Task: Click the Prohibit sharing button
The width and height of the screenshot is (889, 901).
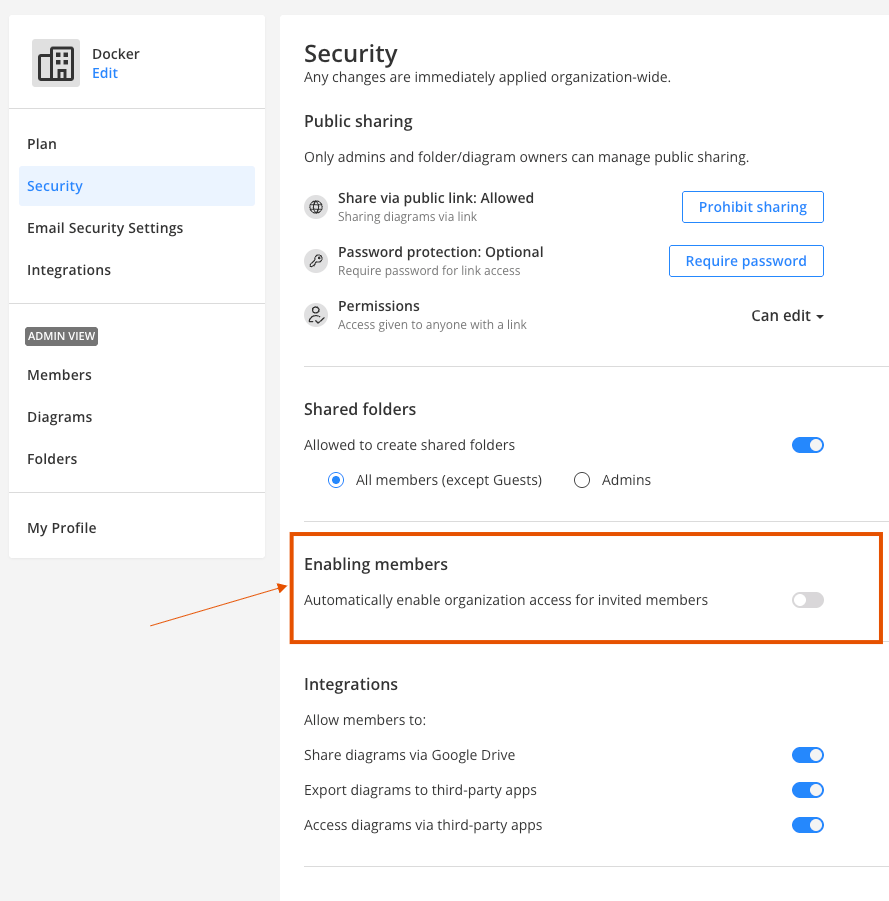Action: (x=752, y=206)
